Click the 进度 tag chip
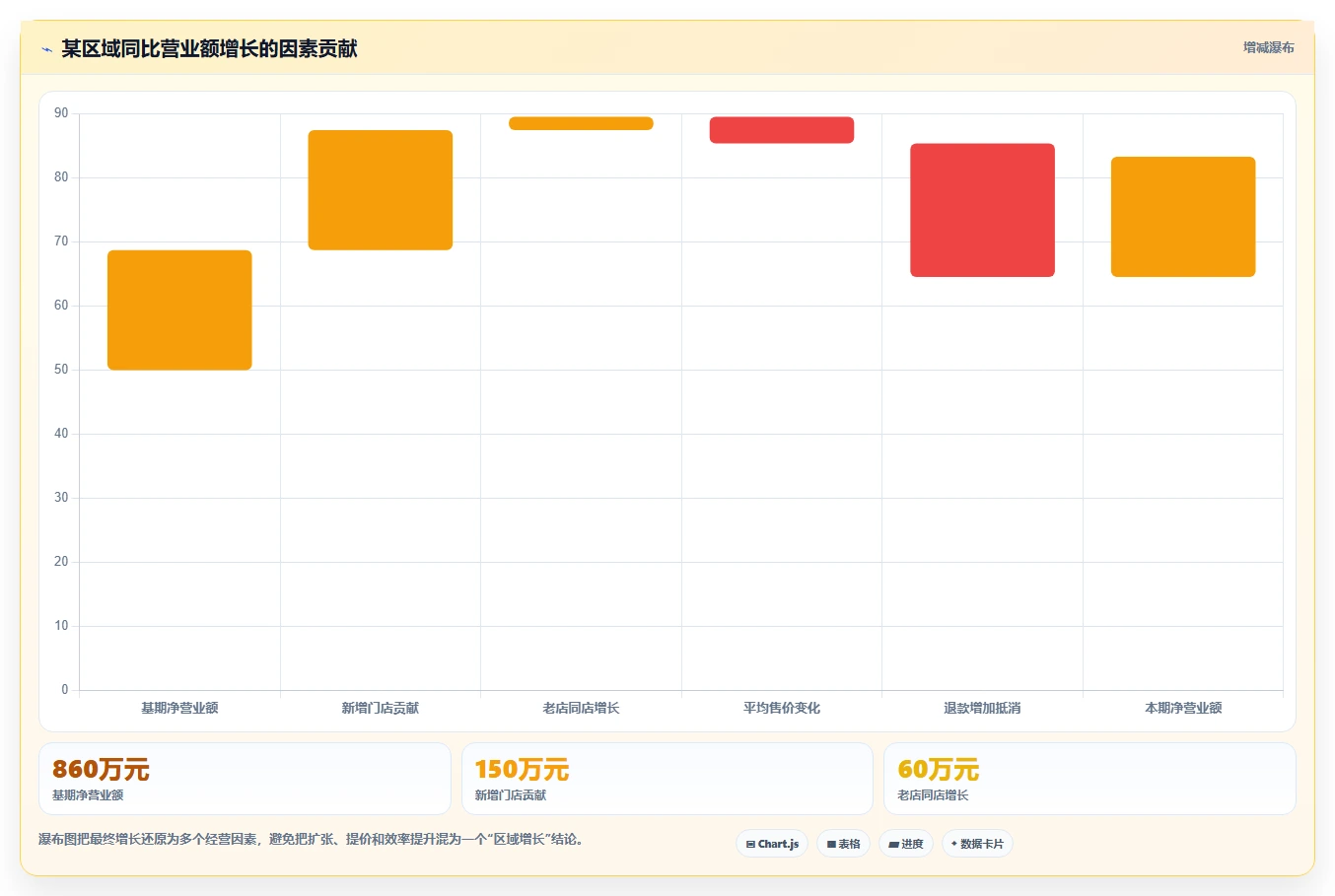 click(x=906, y=844)
